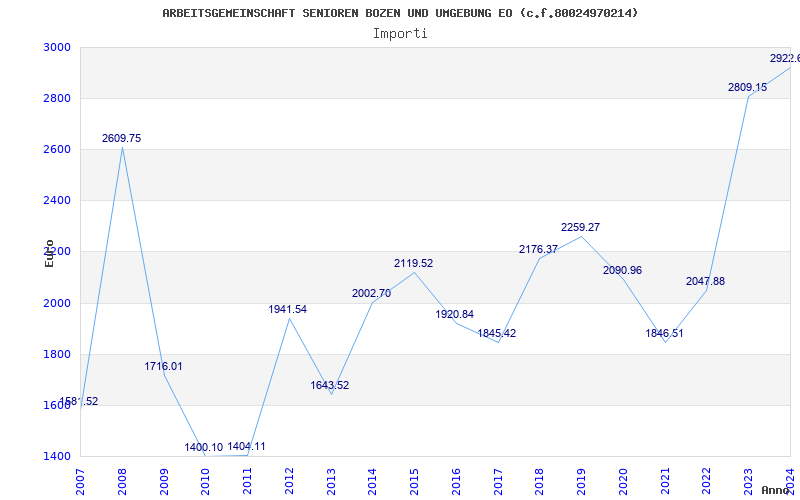
Task: Click the 1845.42 value label
Action: point(497,333)
